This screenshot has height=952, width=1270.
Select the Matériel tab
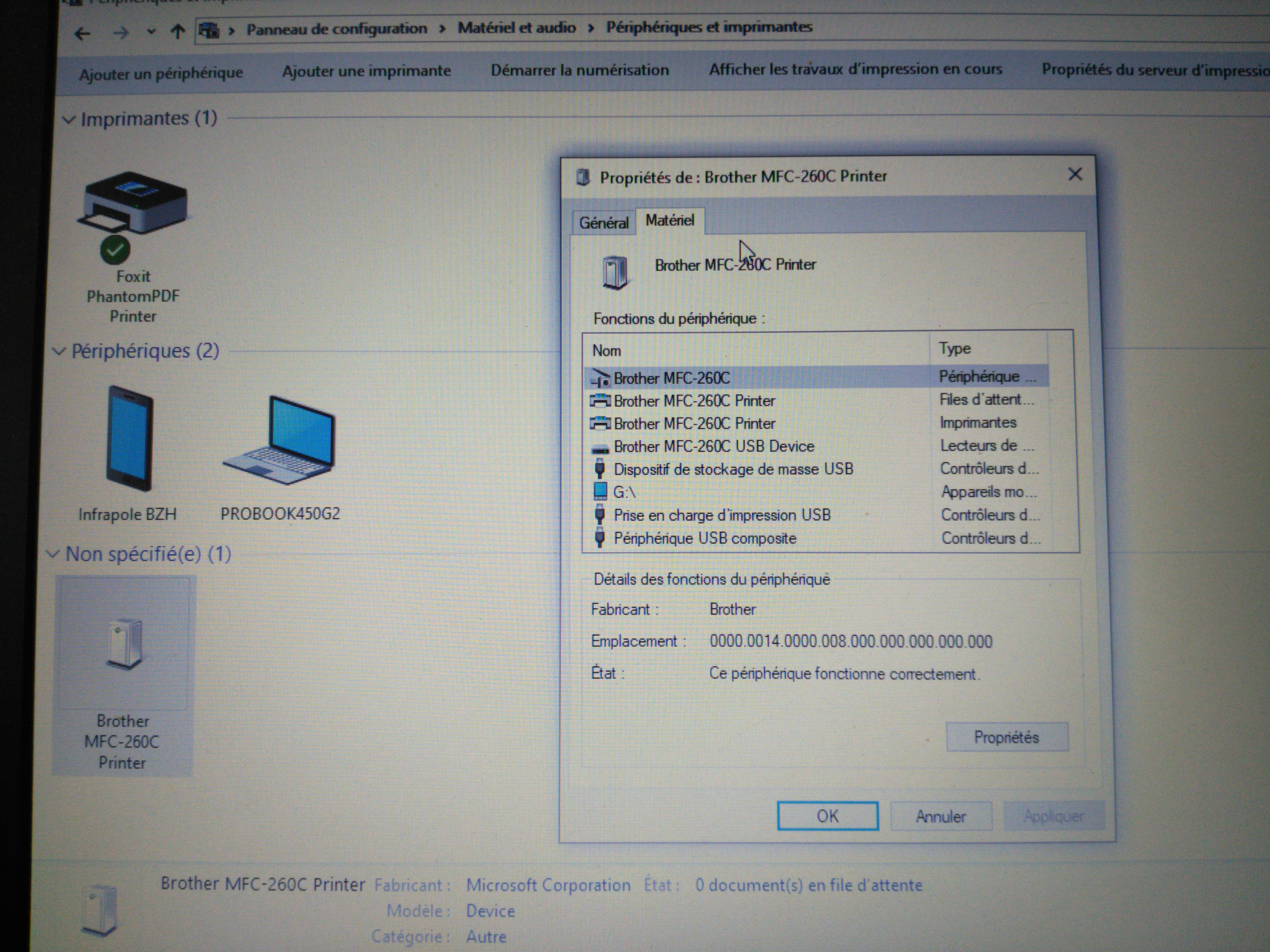coord(669,220)
